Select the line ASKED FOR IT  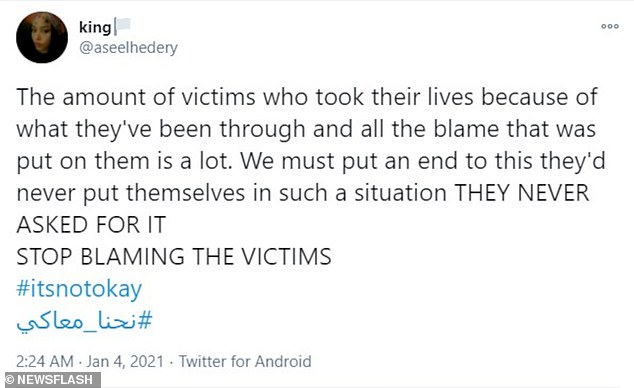click(91, 225)
